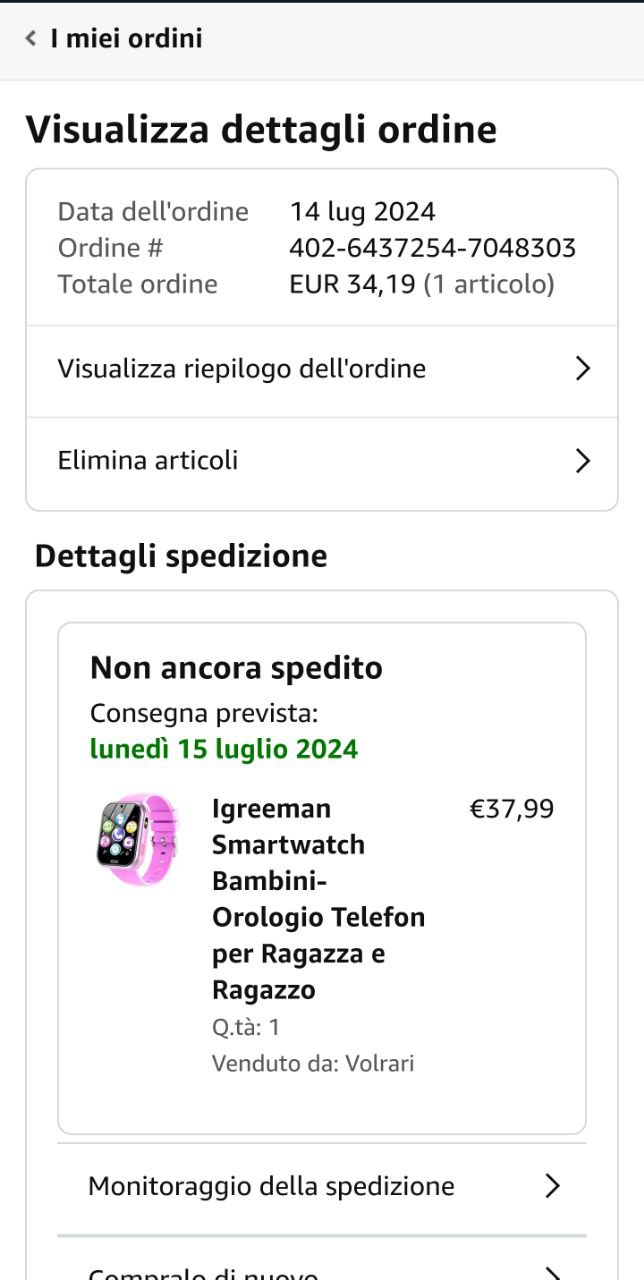Click chevron beside Monitoraggio della spedizione
This screenshot has height=1280, width=644.
[x=552, y=1186]
